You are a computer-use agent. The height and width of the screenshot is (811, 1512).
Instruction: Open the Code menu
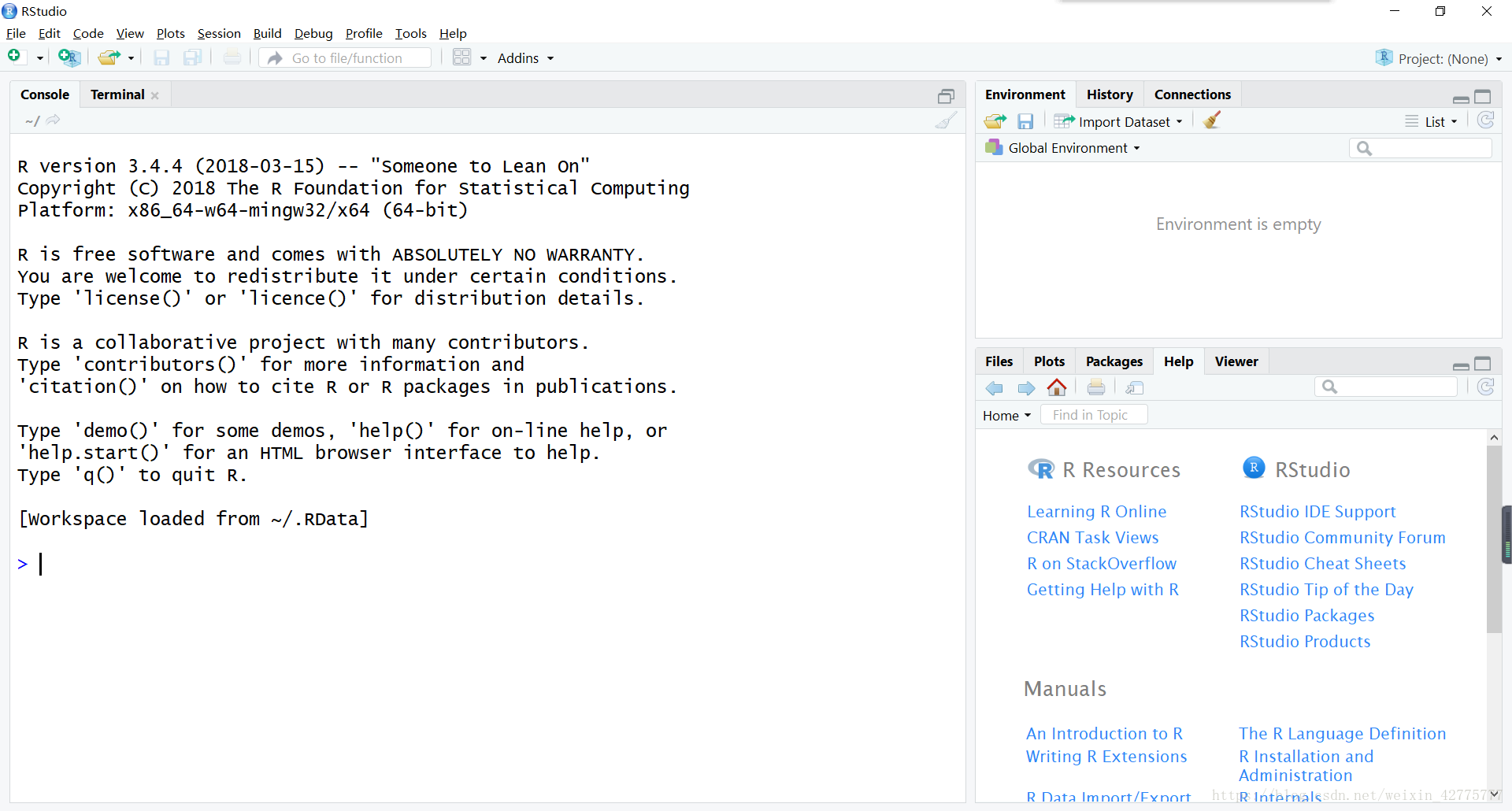[88, 33]
